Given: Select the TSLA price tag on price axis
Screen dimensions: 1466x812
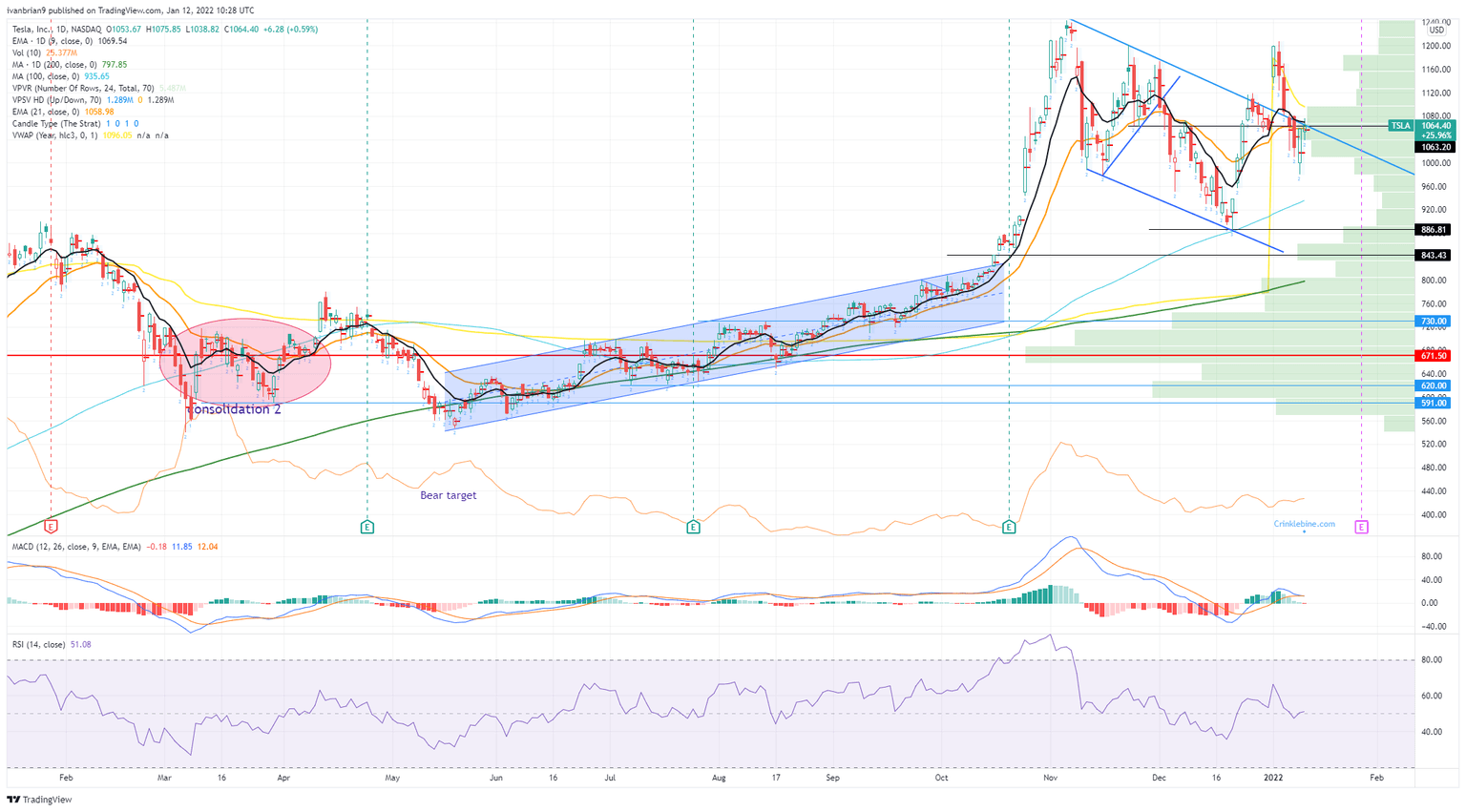Looking at the screenshot, I should click(1400, 126).
